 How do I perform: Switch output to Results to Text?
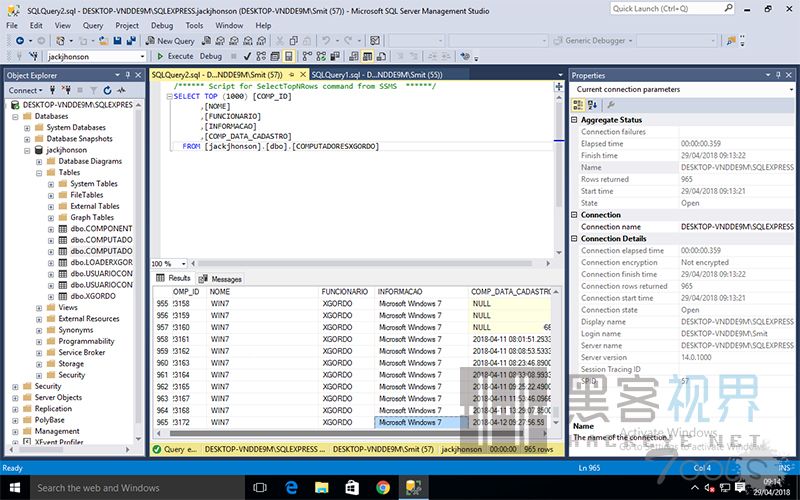tap(354, 56)
